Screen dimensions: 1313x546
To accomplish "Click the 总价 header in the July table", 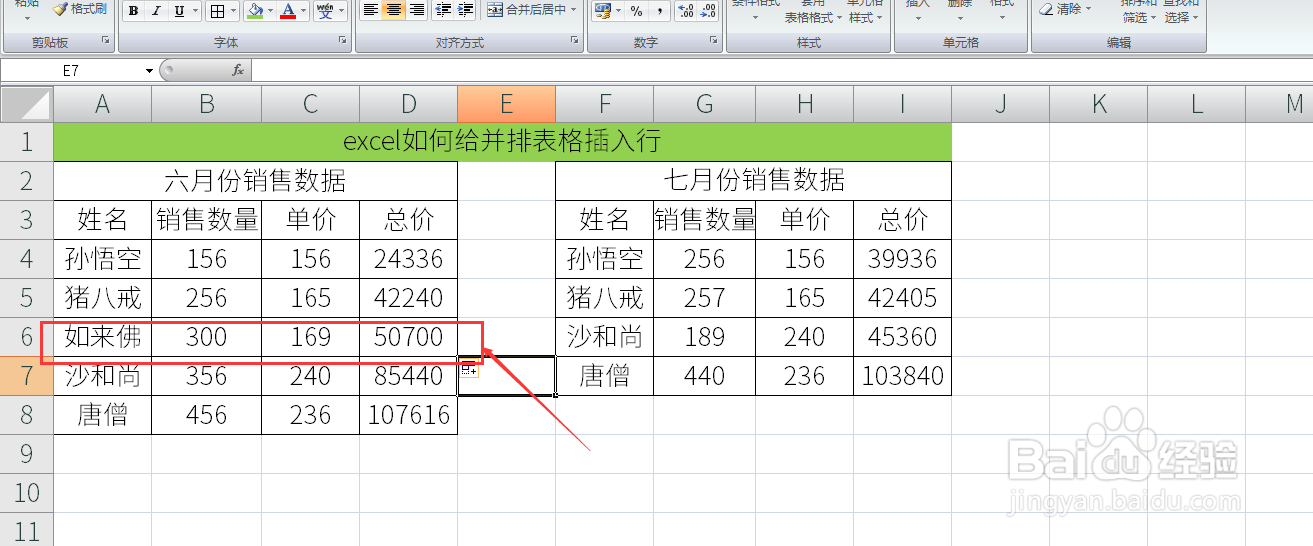I will 903,219.
